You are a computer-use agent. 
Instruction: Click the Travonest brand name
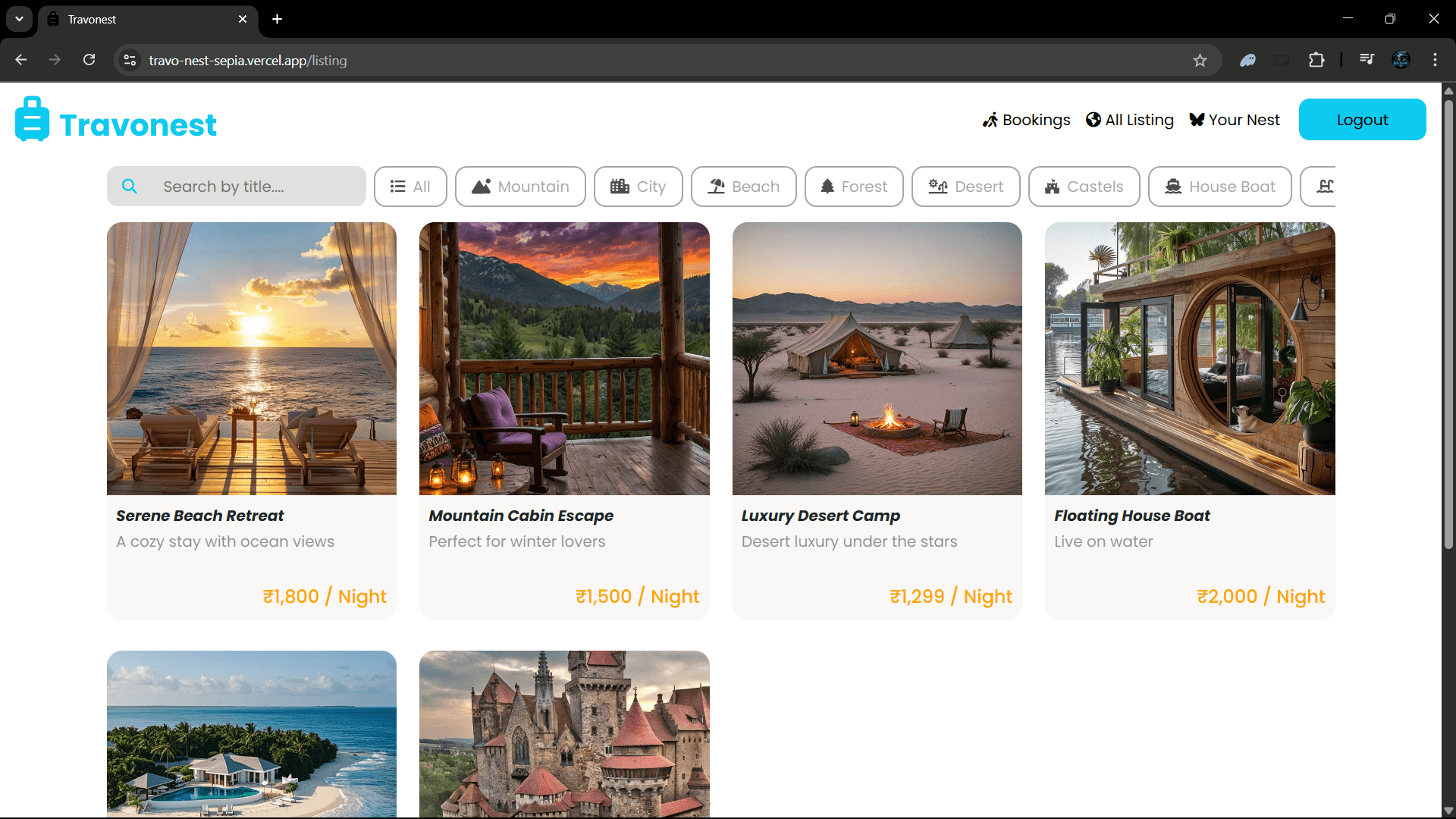[x=138, y=124]
